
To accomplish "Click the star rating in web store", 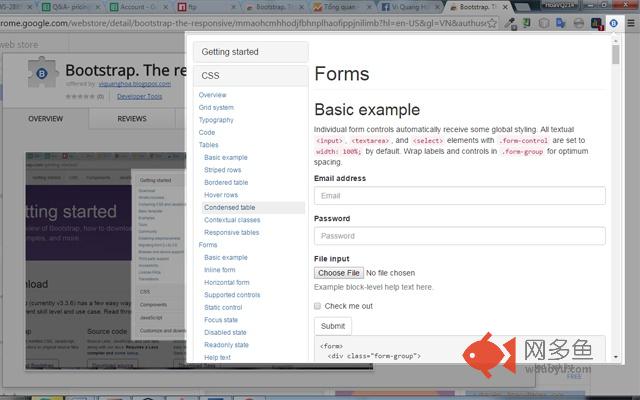I will point(80,96).
